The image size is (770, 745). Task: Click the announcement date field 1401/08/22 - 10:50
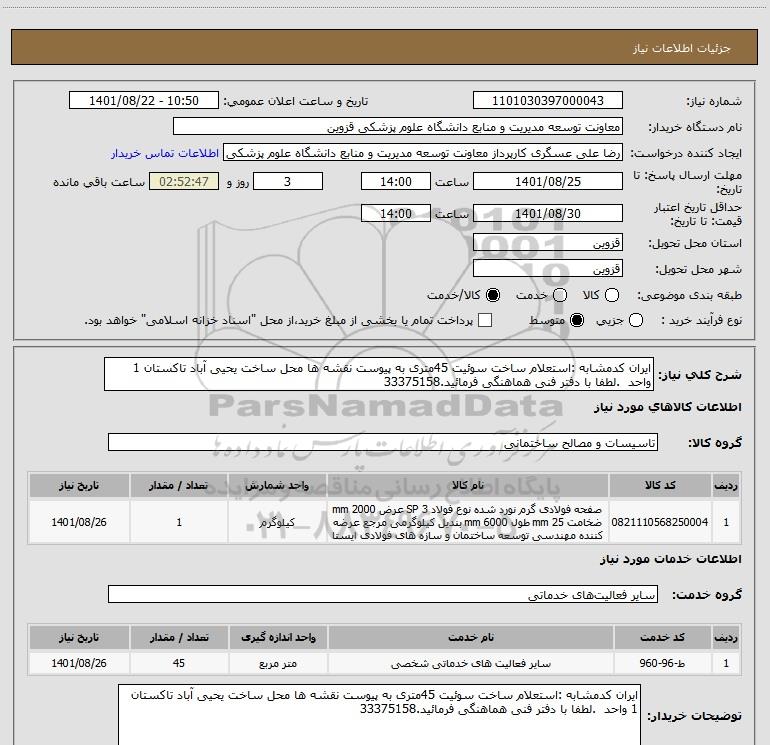[x=144, y=101]
